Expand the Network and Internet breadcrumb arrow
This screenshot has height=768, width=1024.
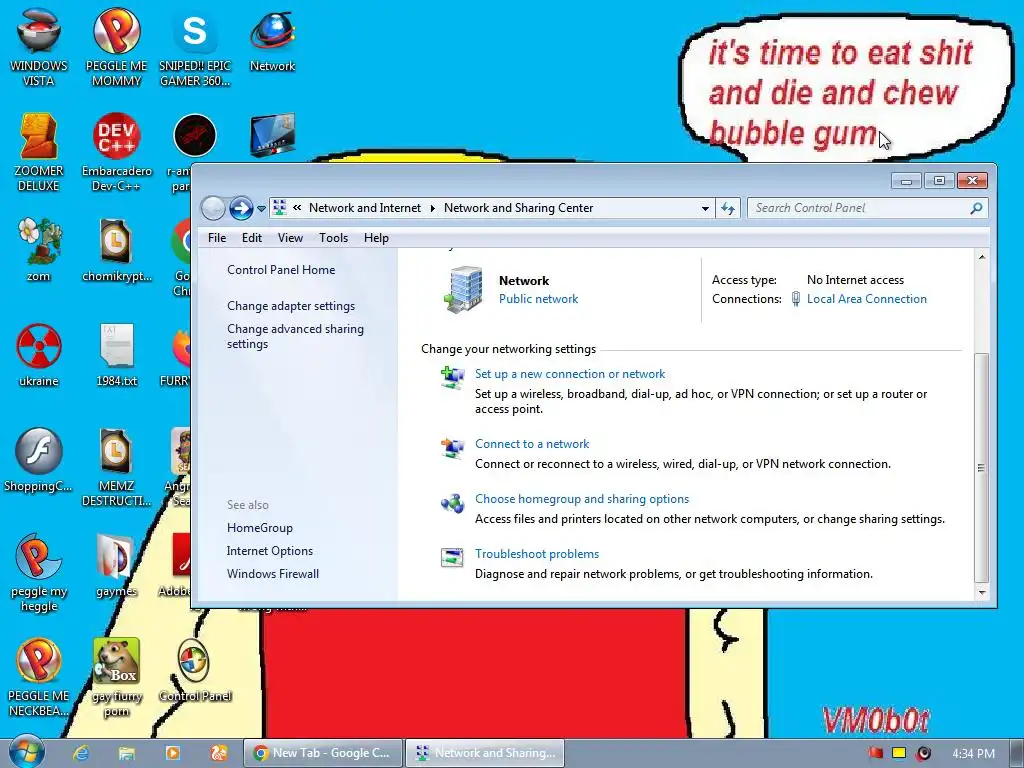tap(432, 208)
